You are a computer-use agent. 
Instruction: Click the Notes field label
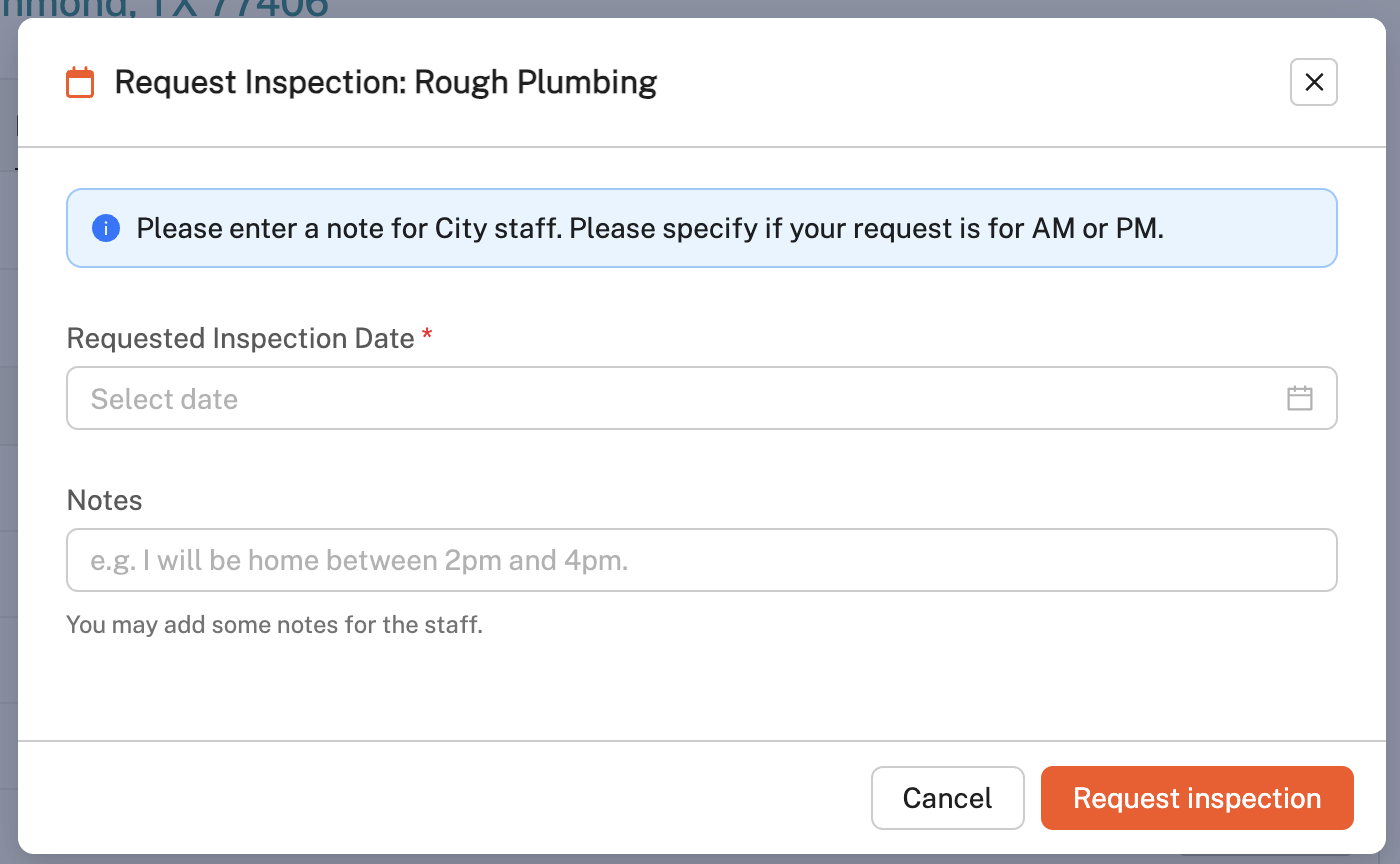point(104,500)
